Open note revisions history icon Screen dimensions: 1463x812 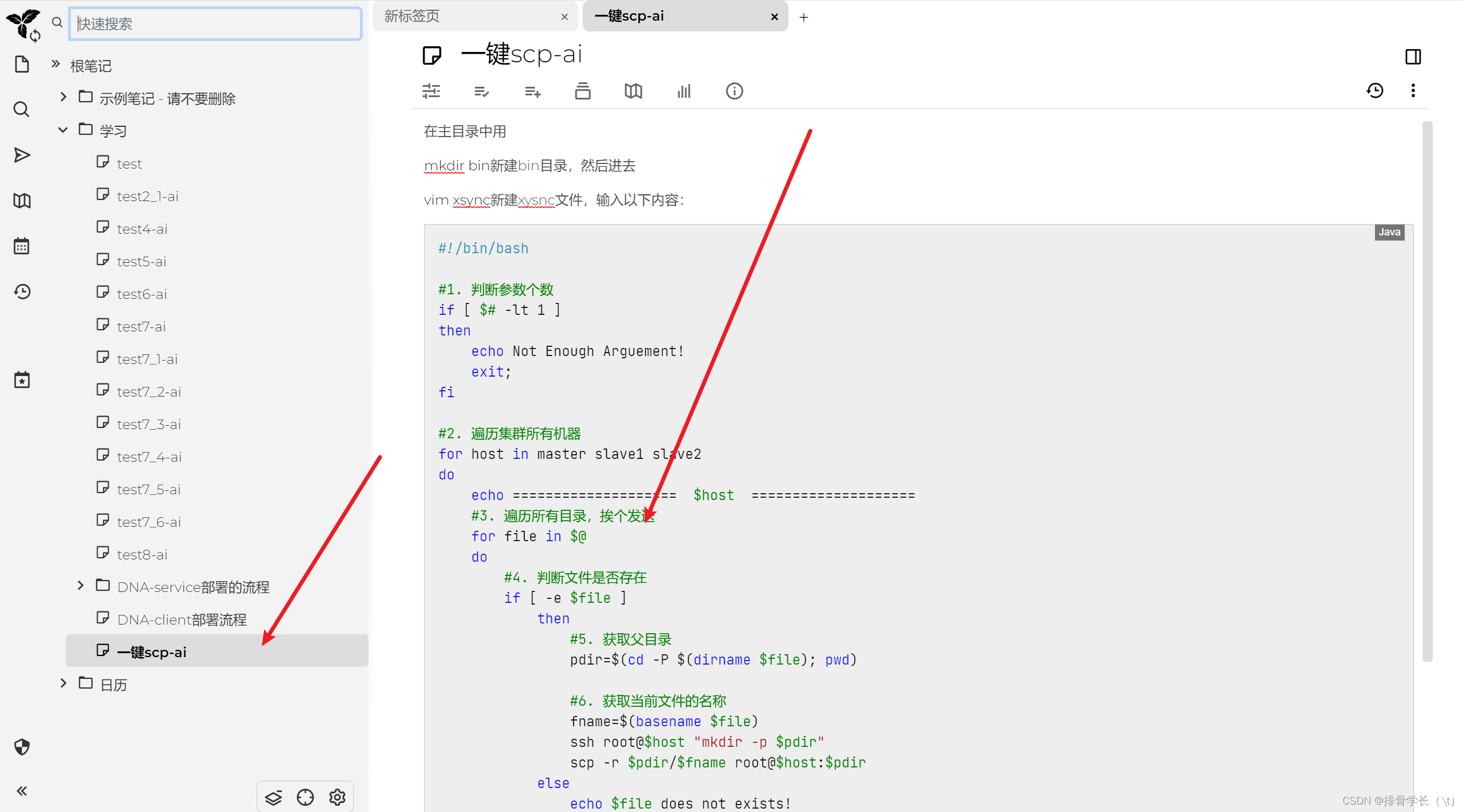[1375, 90]
